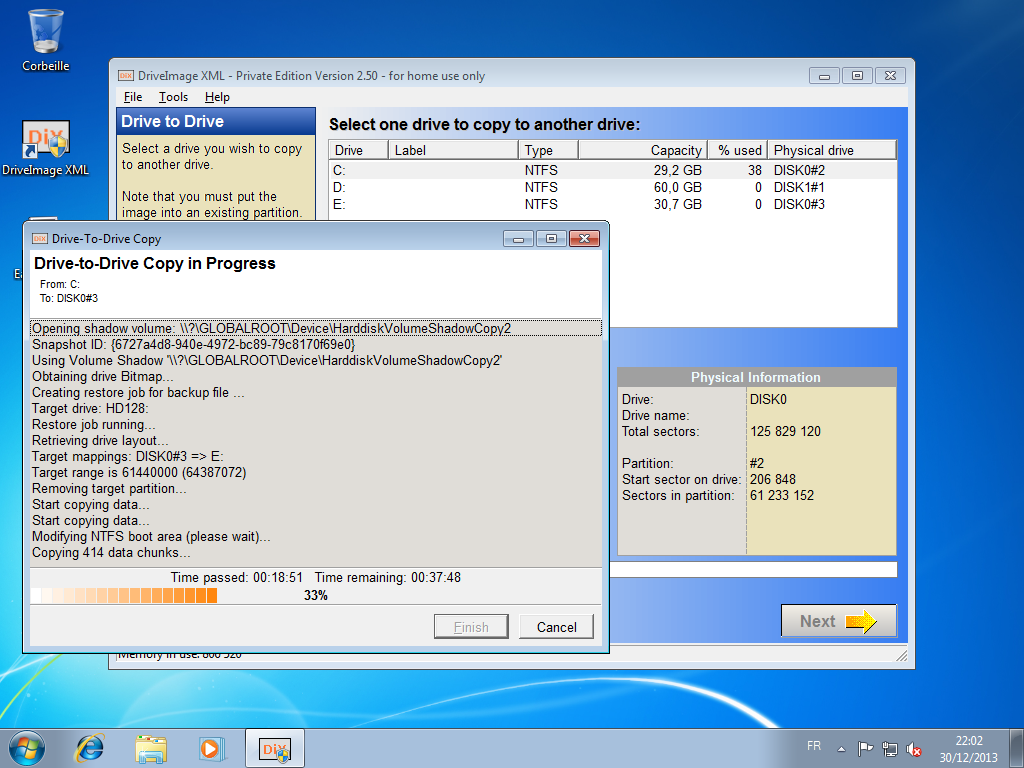The image size is (1024, 768).
Task: Maximize the DriveImage XML main window
Action: [x=857, y=76]
